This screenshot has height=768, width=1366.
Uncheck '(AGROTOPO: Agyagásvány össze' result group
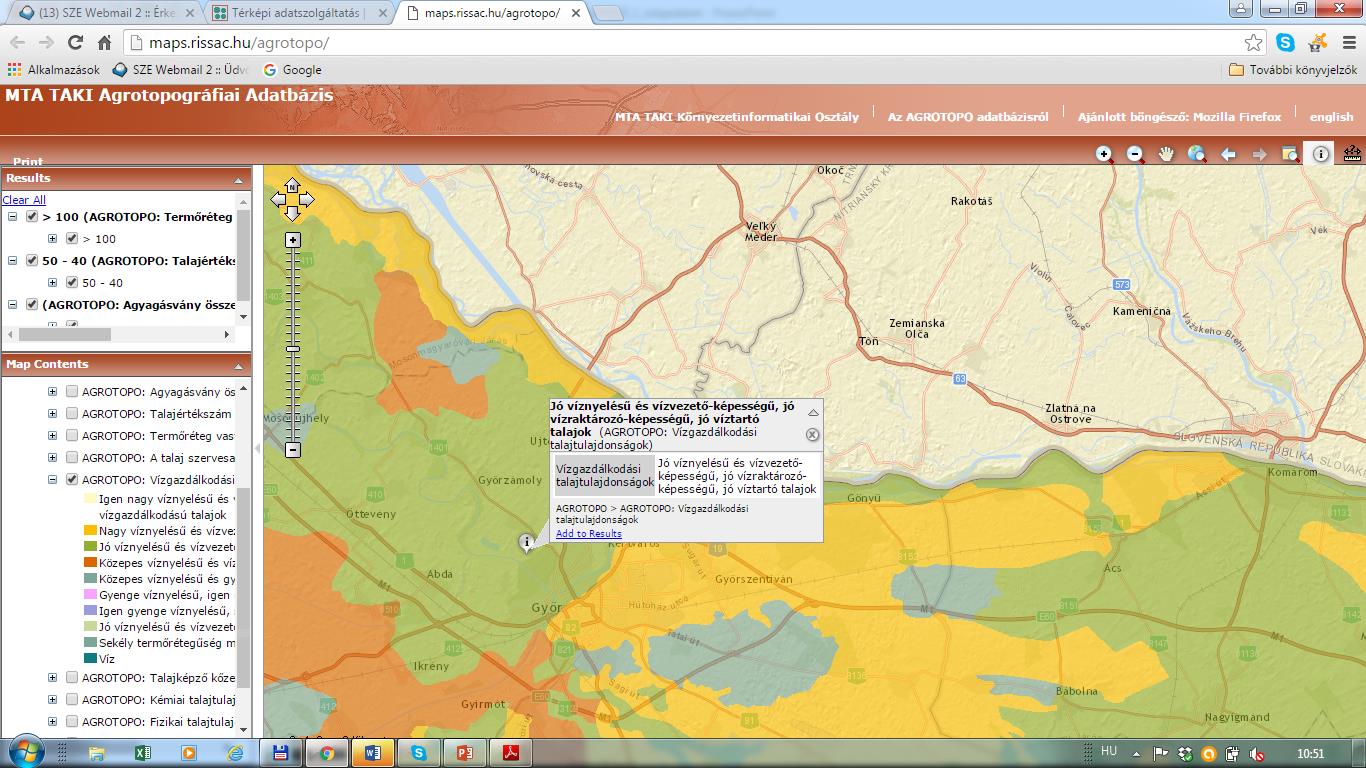32,305
